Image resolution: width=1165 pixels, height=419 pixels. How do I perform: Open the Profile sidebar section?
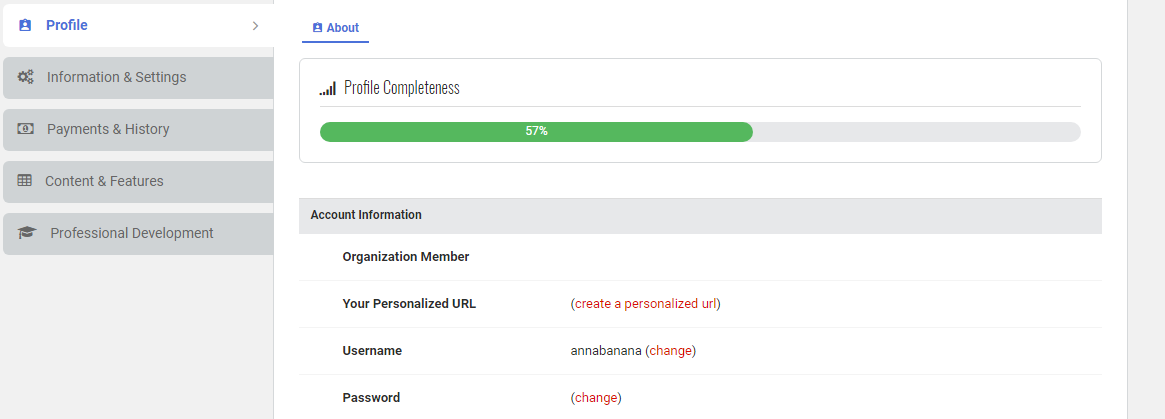[67, 25]
